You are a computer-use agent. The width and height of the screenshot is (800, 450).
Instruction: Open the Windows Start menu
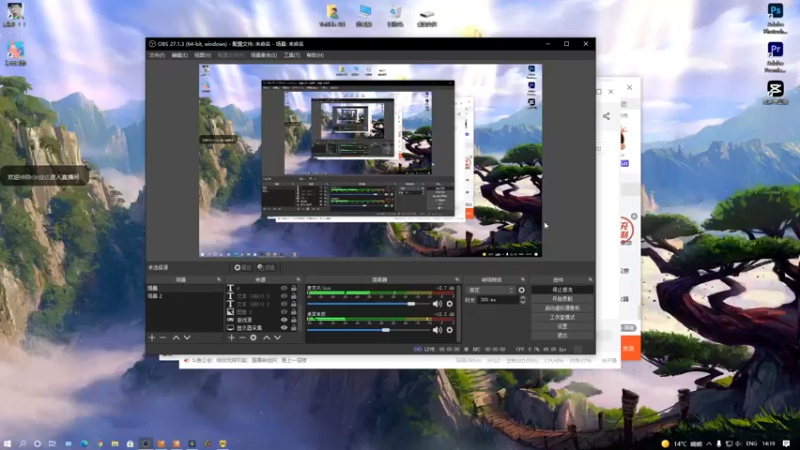coord(7,444)
